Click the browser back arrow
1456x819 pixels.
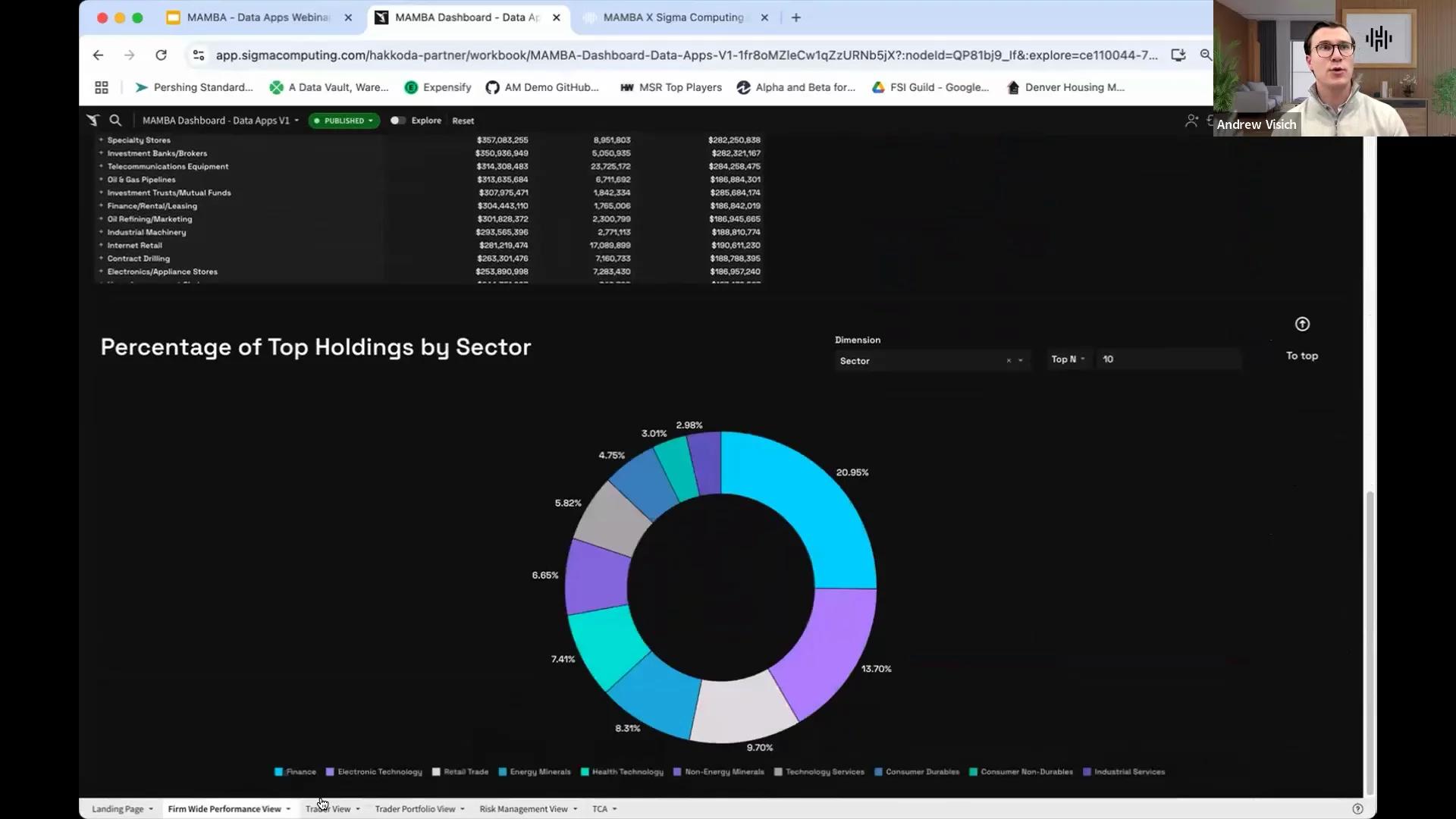tap(98, 55)
